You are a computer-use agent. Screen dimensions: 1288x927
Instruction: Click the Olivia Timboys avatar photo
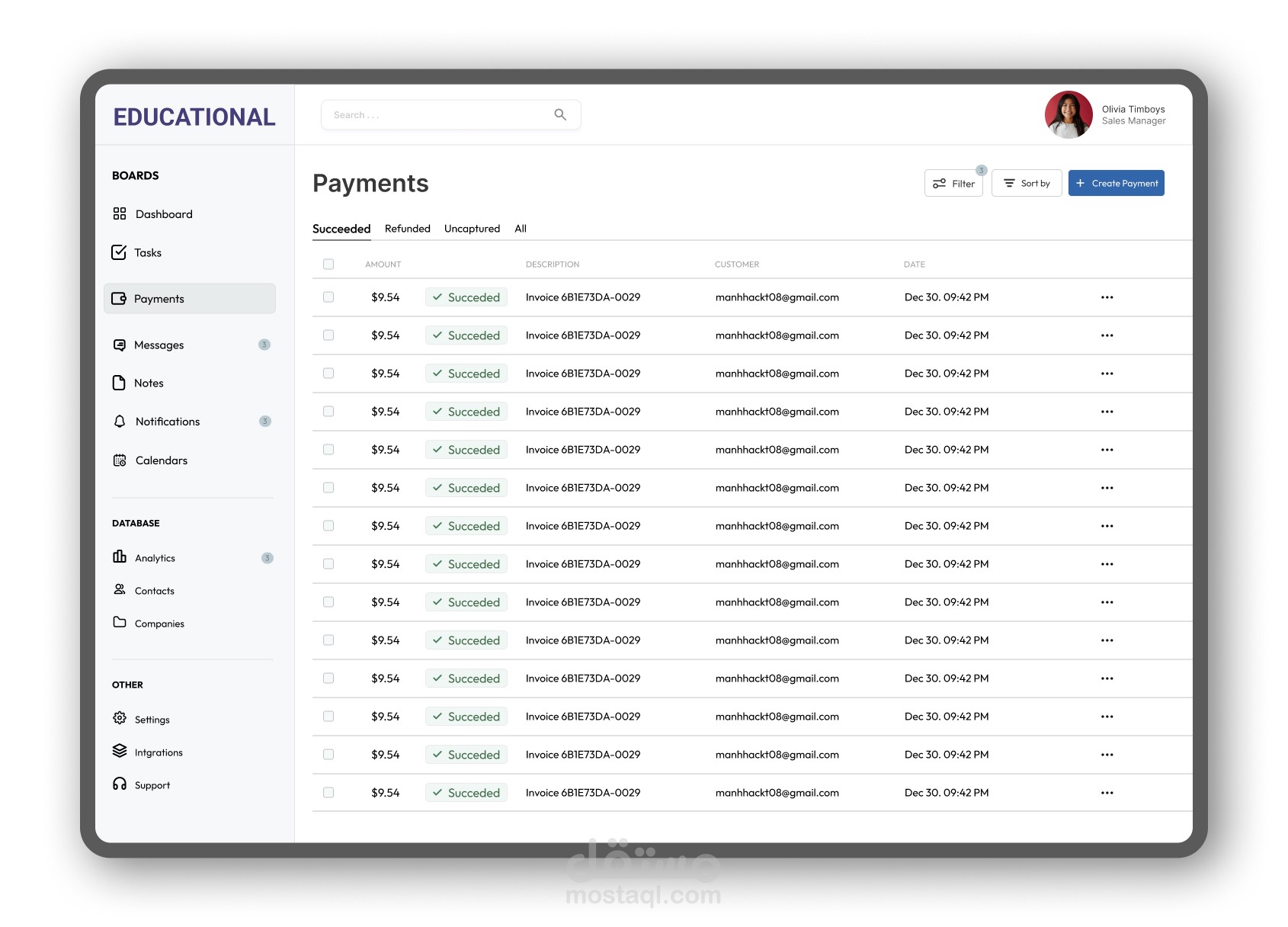pyautogui.click(x=1069, y=114)
